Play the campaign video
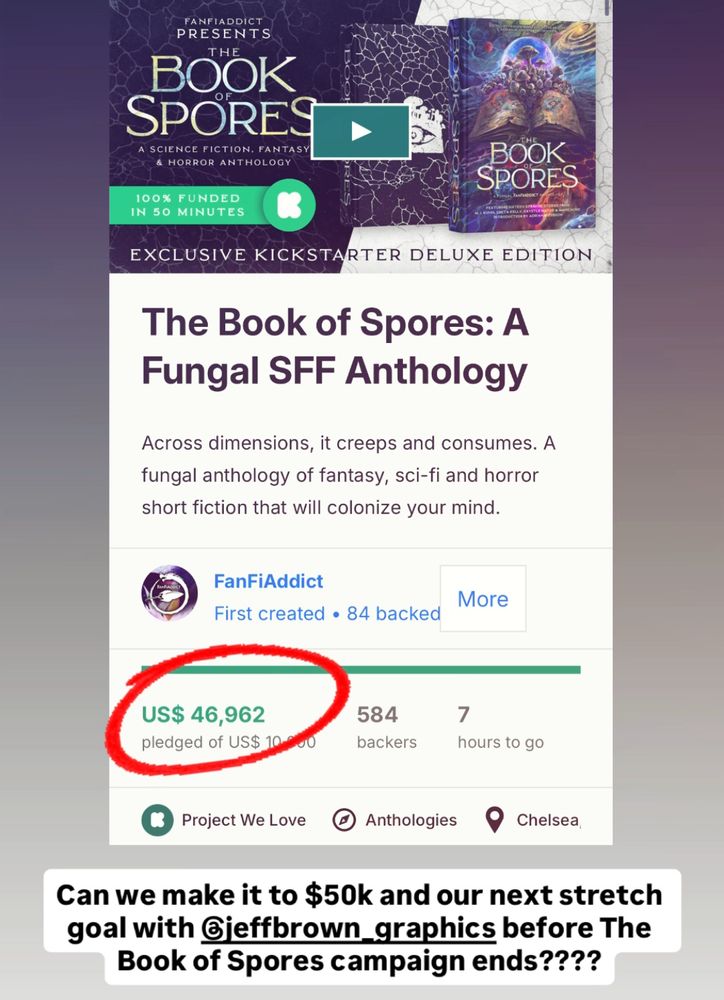 [361, 131]
